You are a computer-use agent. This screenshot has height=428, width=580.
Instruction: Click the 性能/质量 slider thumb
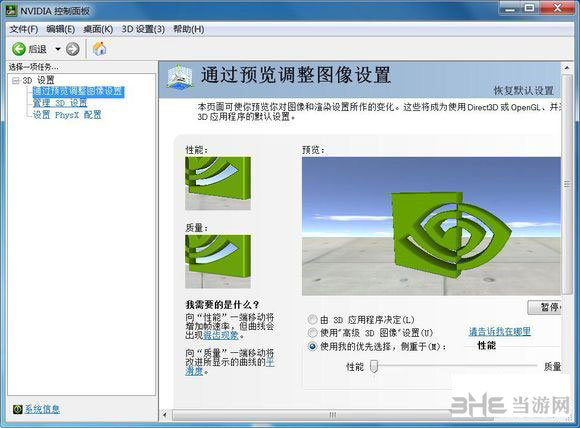click(374, 366)
